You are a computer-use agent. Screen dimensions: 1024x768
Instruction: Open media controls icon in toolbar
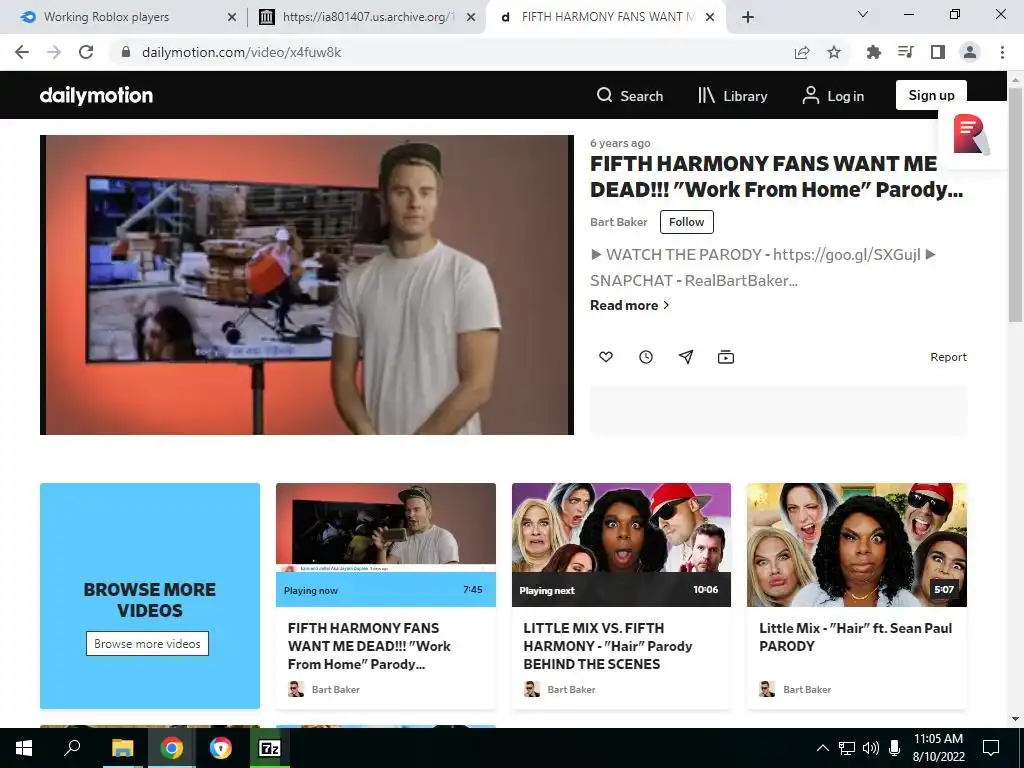point(905,52)
